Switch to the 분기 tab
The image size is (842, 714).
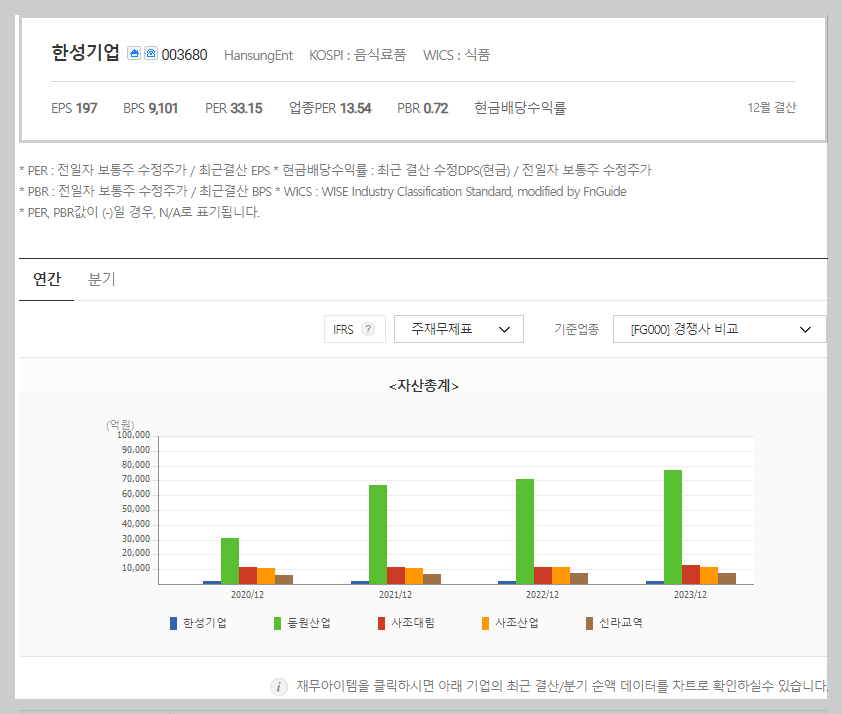click(x=101, y=280)
